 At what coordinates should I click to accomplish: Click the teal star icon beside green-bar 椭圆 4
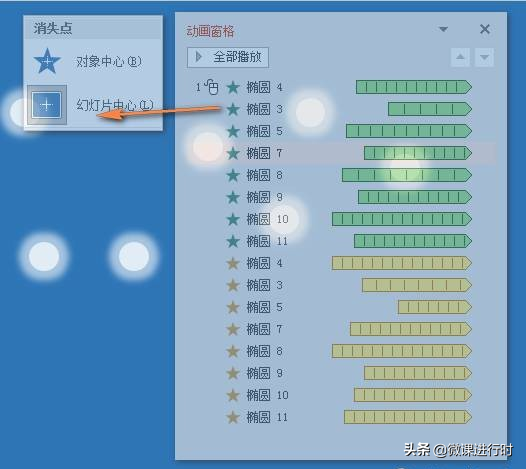pos(233,88)
